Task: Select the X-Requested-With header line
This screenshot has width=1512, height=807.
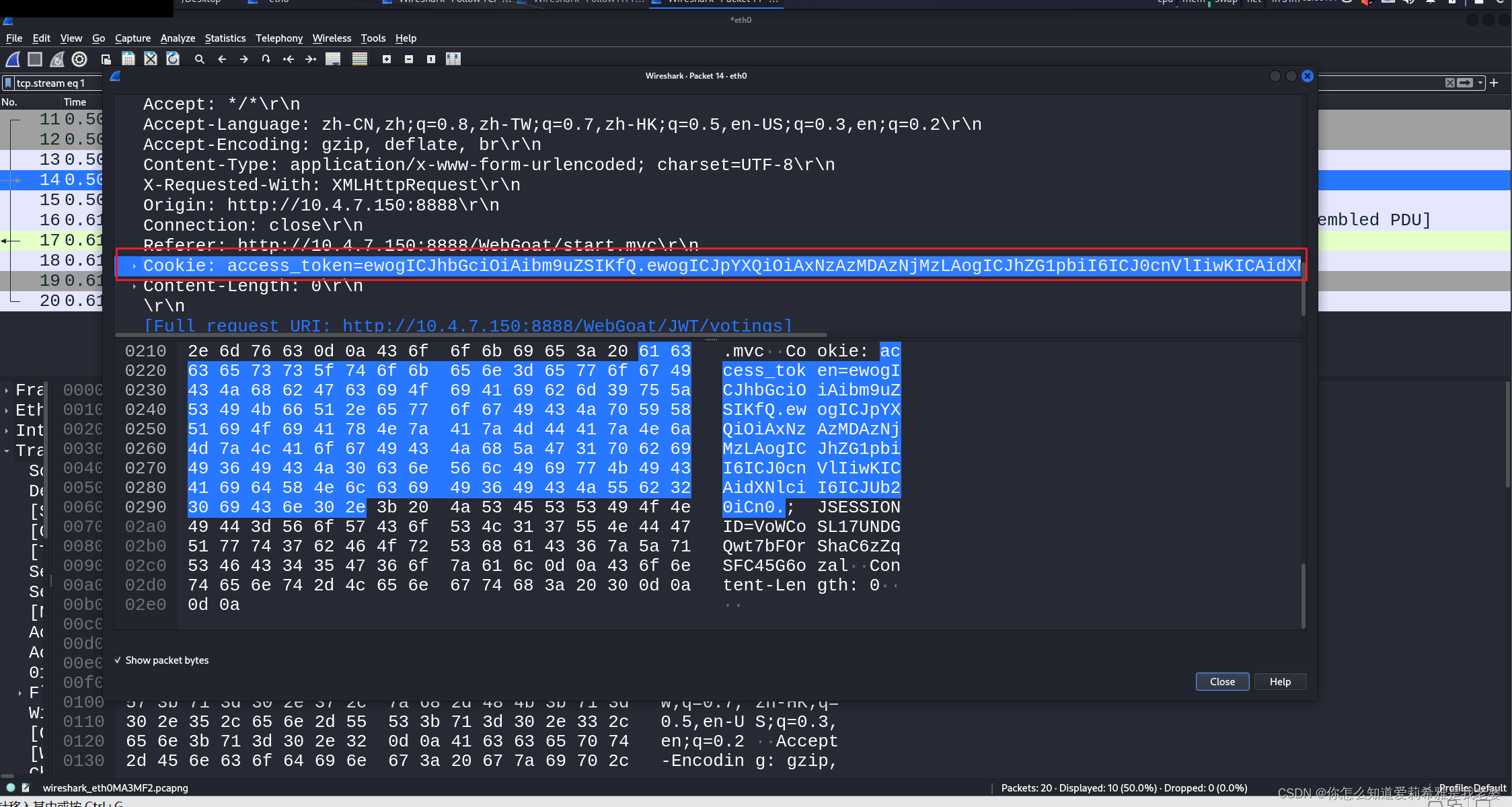Action: pos(332,185)
